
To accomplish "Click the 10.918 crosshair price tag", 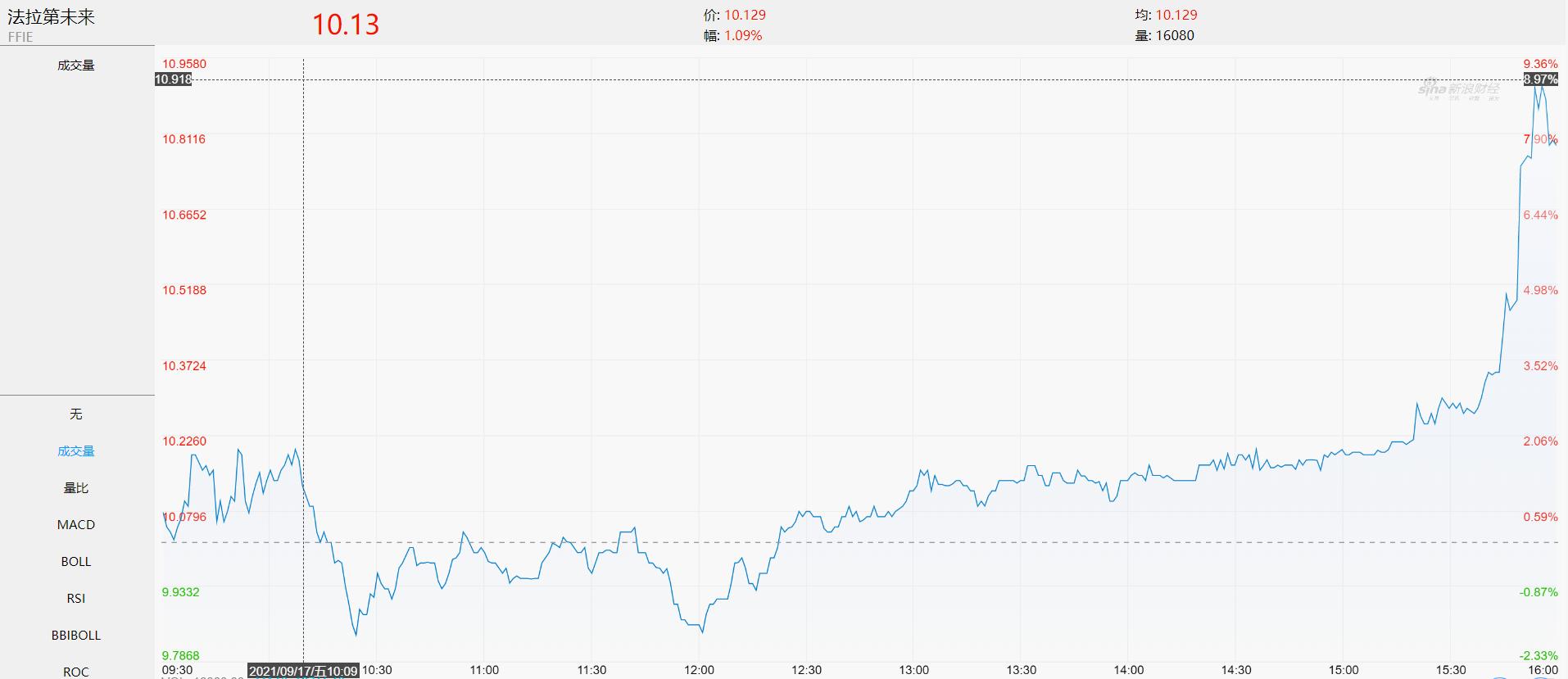I will click(x=173, y=79).
